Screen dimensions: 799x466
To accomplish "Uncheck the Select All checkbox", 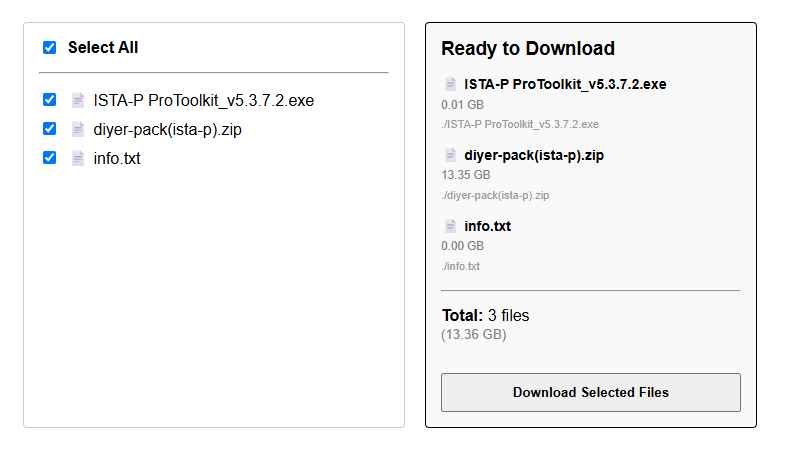I will point(49,47).
